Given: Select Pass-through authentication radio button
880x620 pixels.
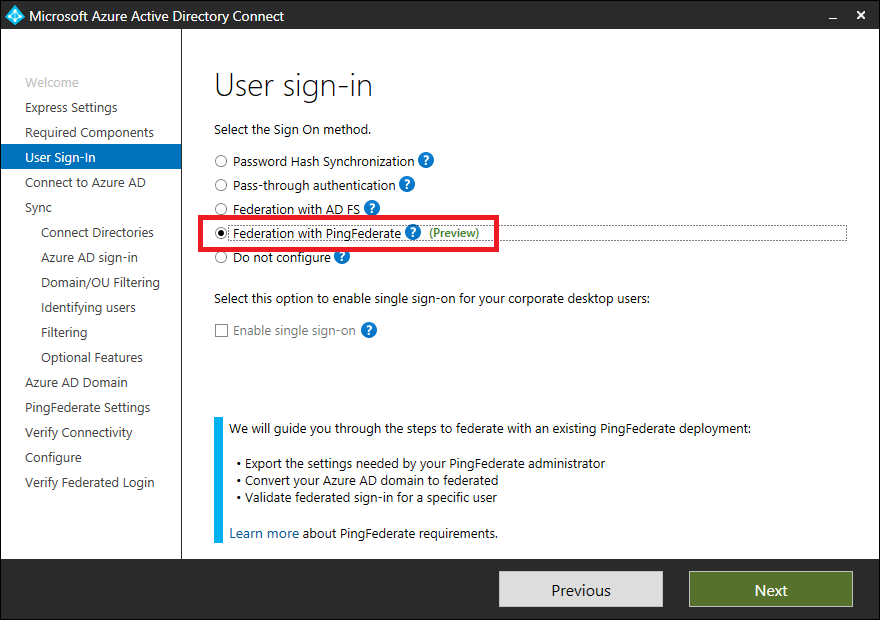Looking at the screenshot, I should [x=221, y=185].
